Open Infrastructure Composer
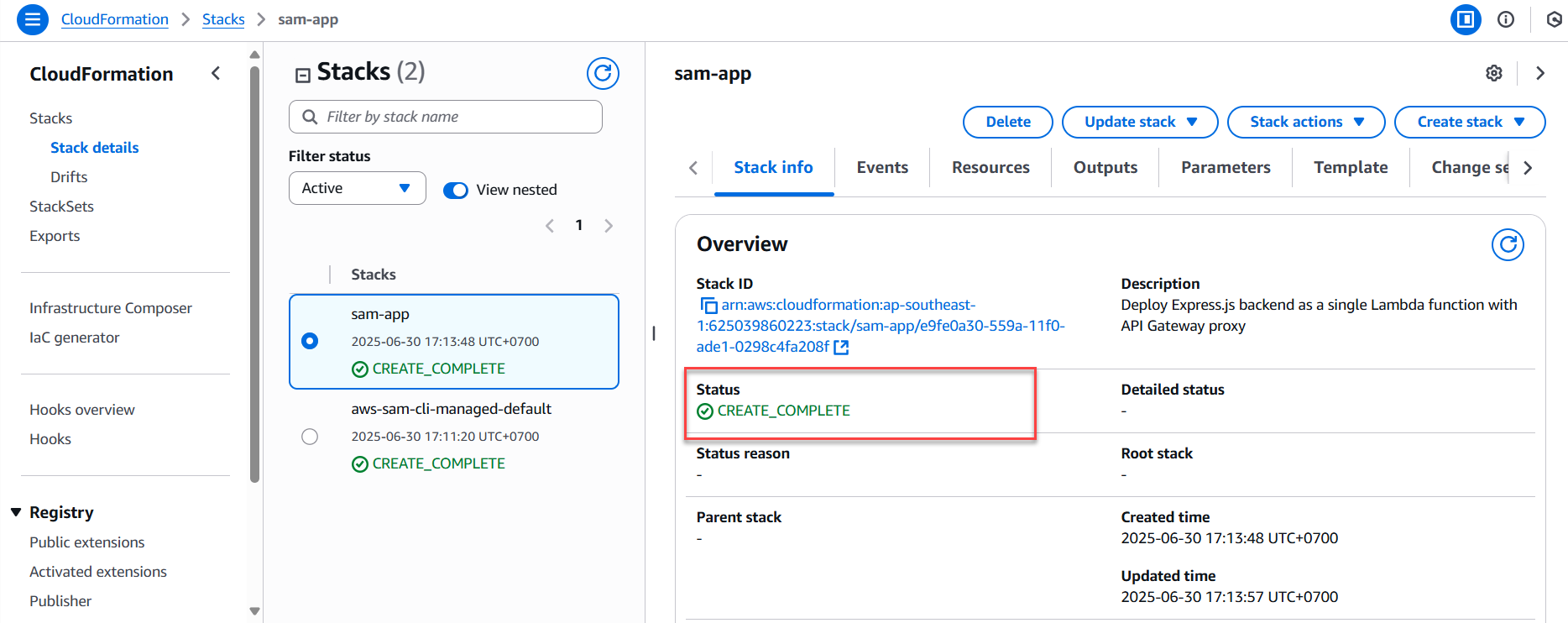This screenshot has height=623, width=1568. pos(111,308)
